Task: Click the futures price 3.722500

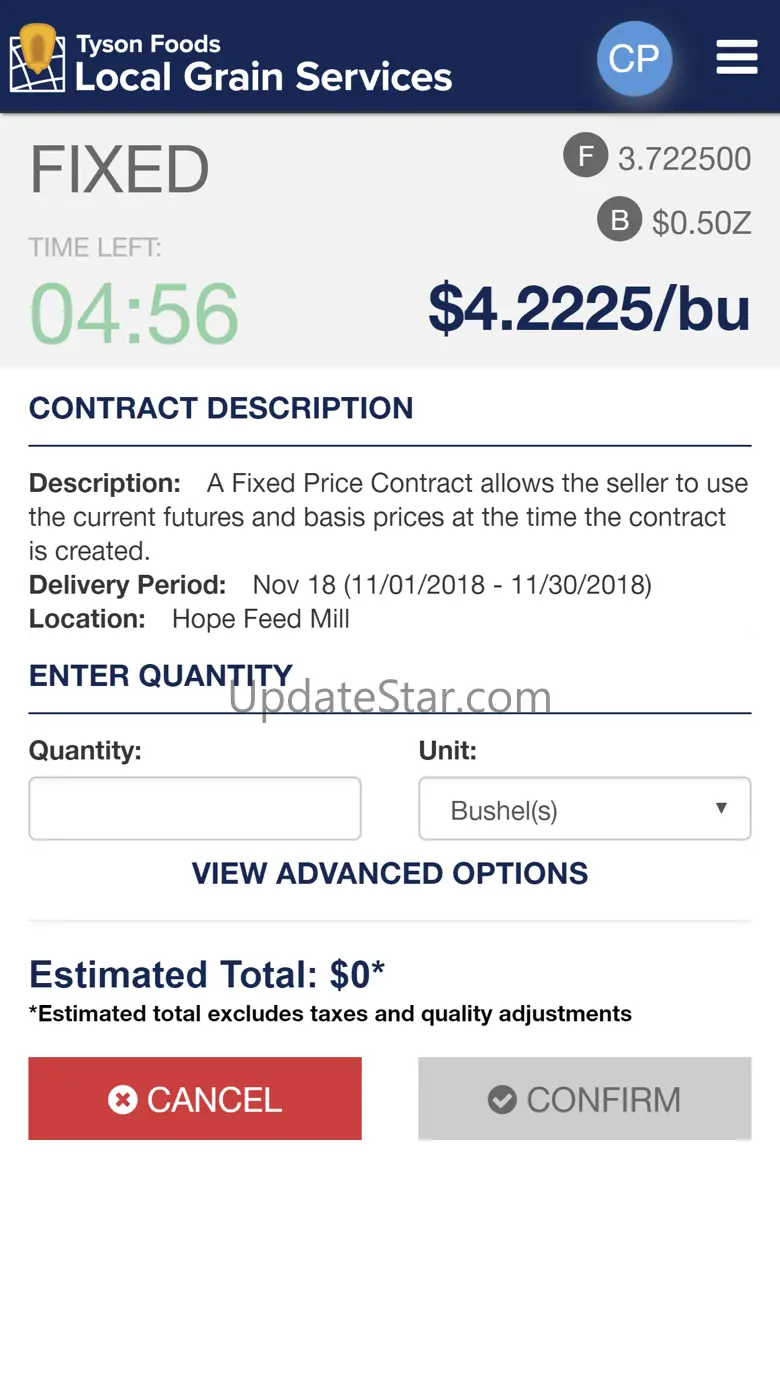Action: [684, 159]
